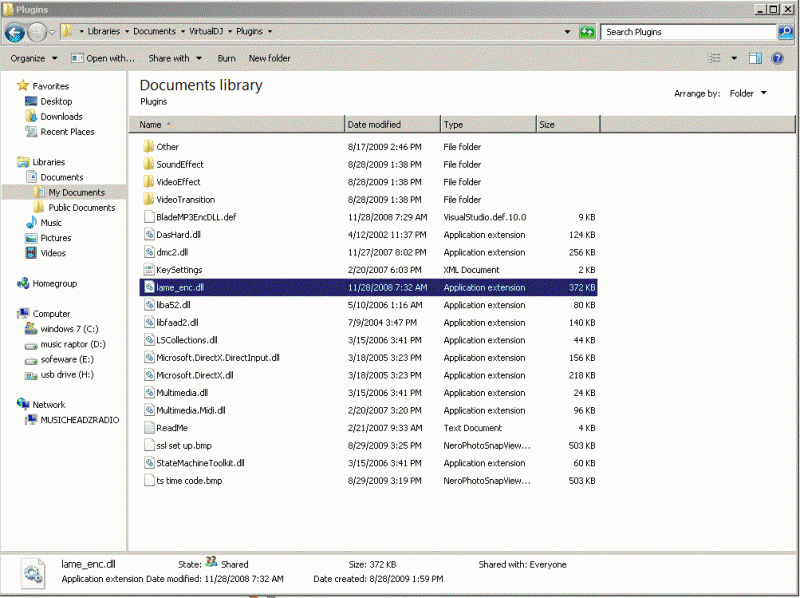Click inside the Search Plugins field
The height and width of the screenshot is (598, 800).
[x=688, y=32]
